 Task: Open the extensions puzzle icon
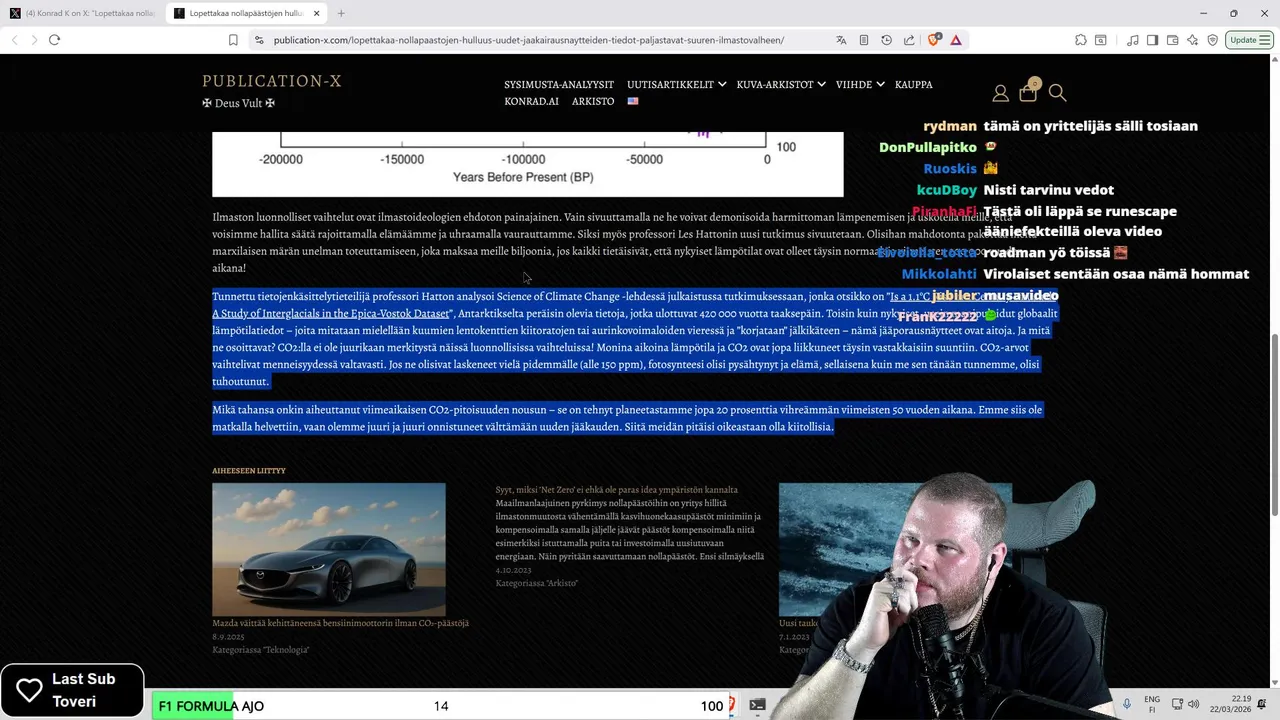tap(1081, 40)
